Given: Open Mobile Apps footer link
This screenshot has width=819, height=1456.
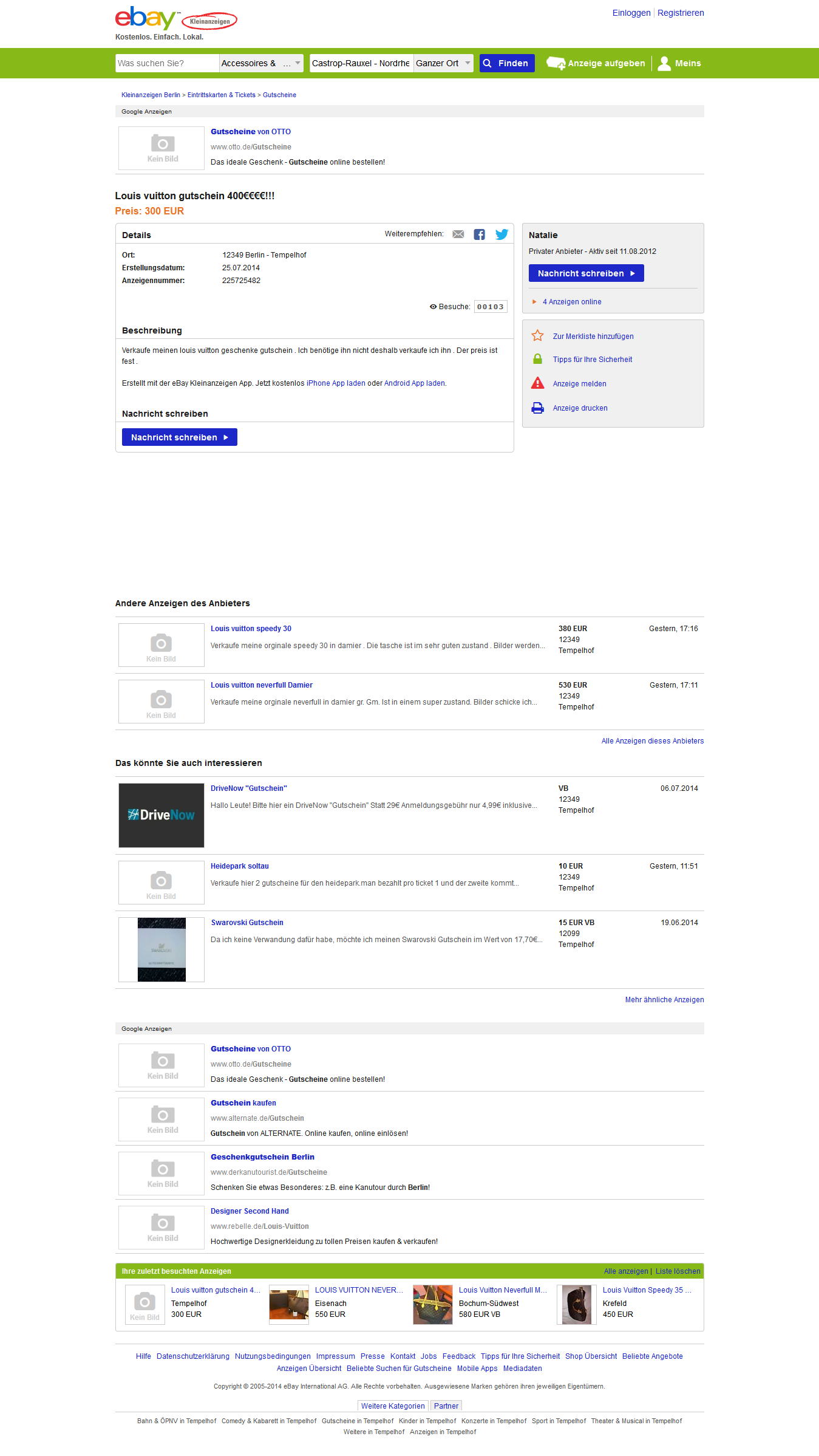Looking at the screenshot, I should click(x=477, y=1369).
